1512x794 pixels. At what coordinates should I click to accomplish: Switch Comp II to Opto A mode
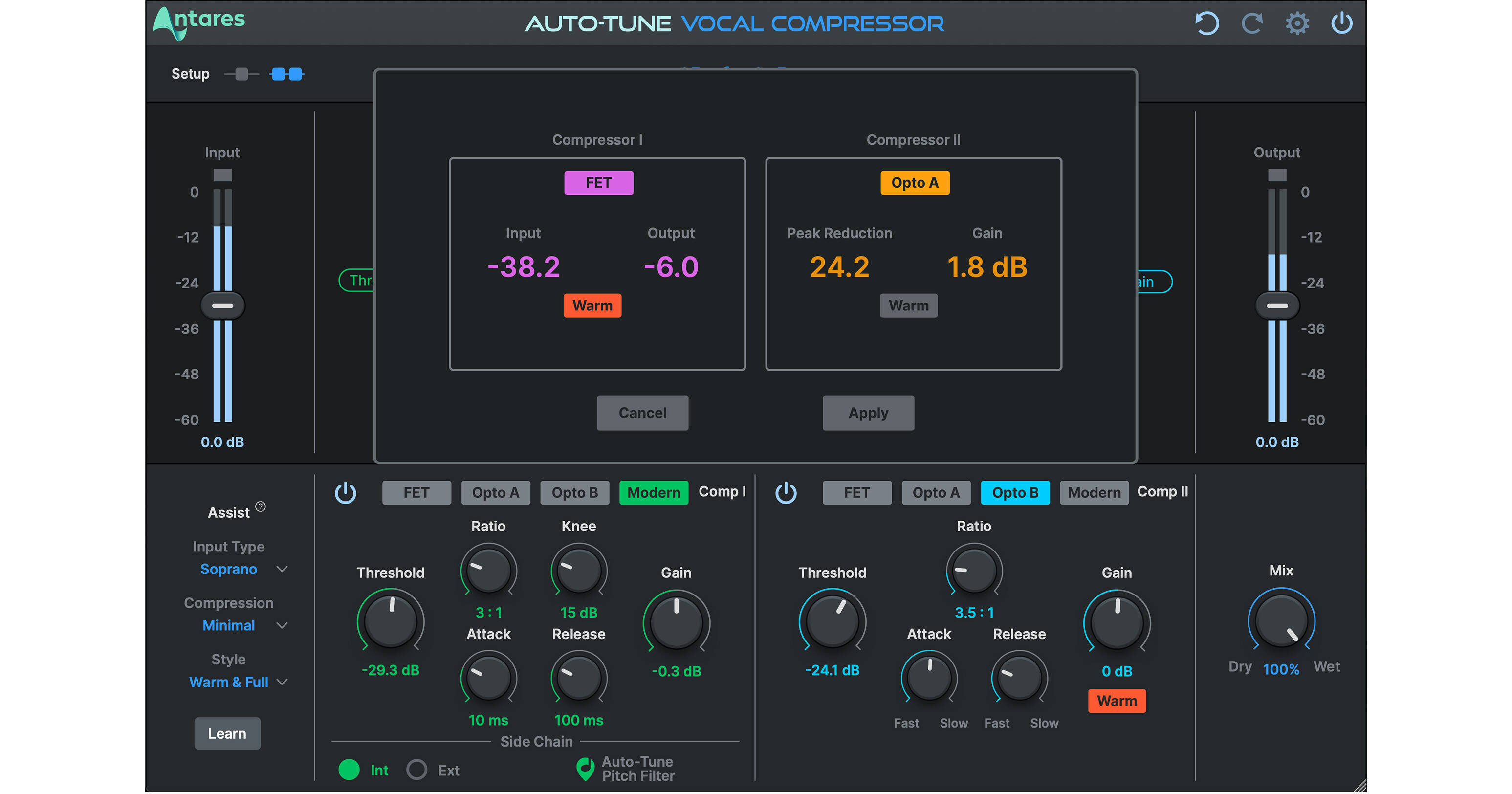[x=936, y=492]
